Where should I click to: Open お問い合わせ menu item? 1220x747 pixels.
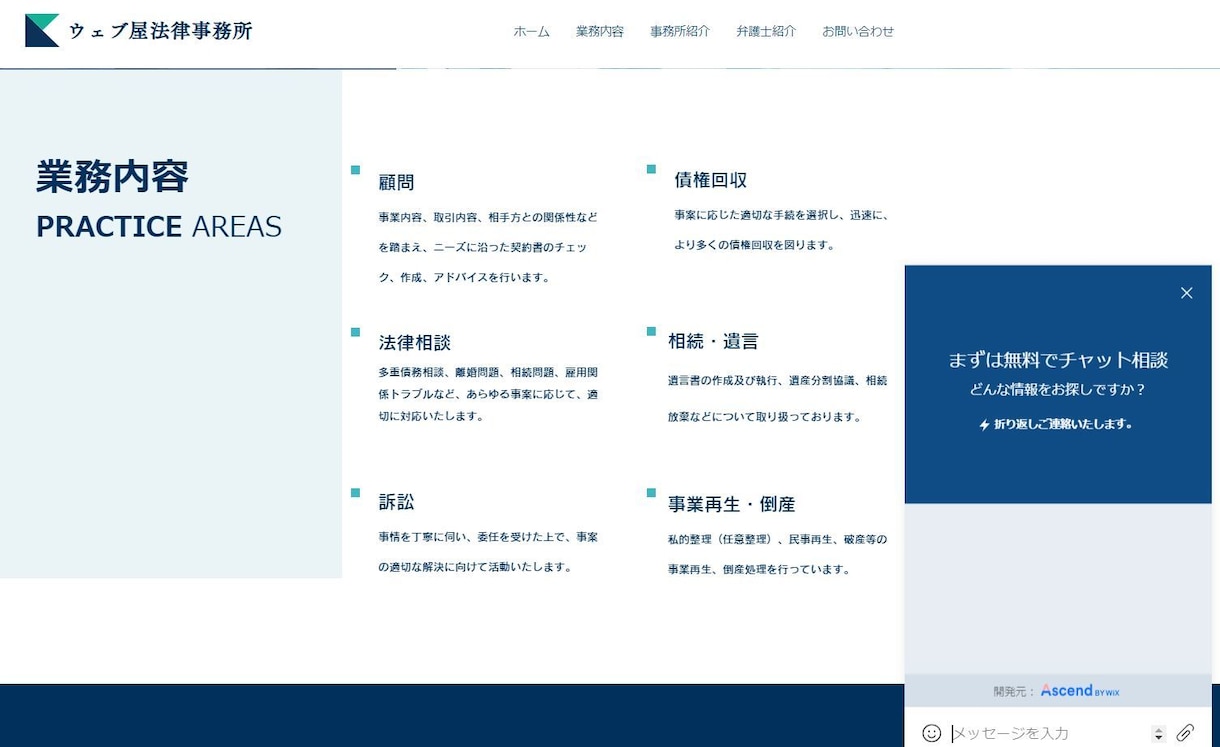click(x=858, y=31)
